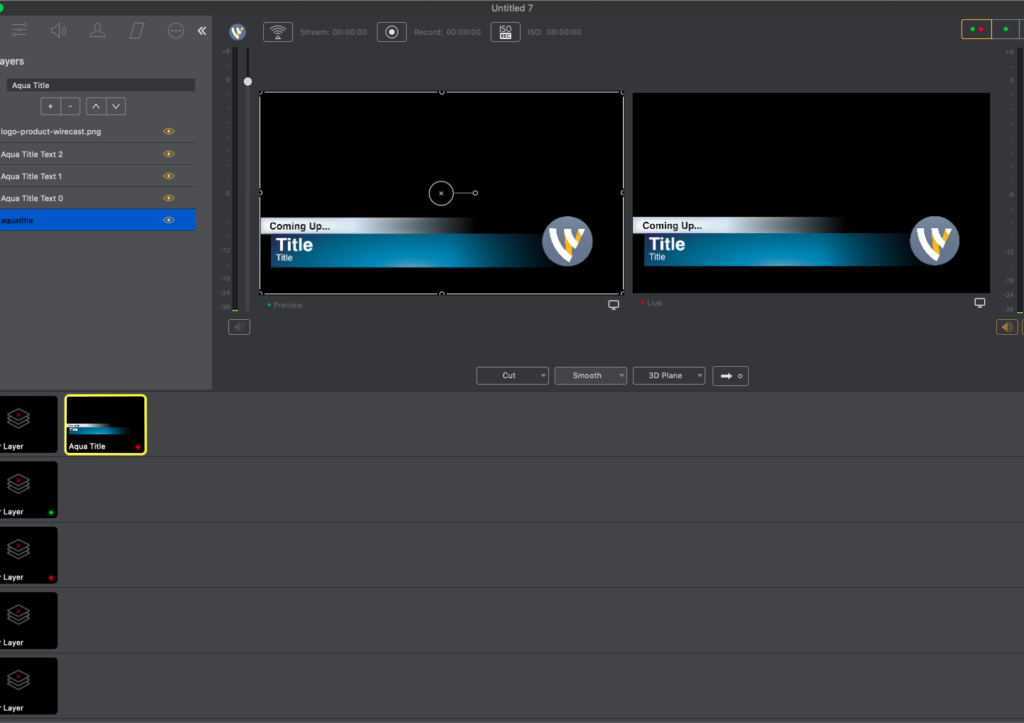Click the Aqua Title name field
Viewport: 1024px width, 723px height.
pos(101,85)
